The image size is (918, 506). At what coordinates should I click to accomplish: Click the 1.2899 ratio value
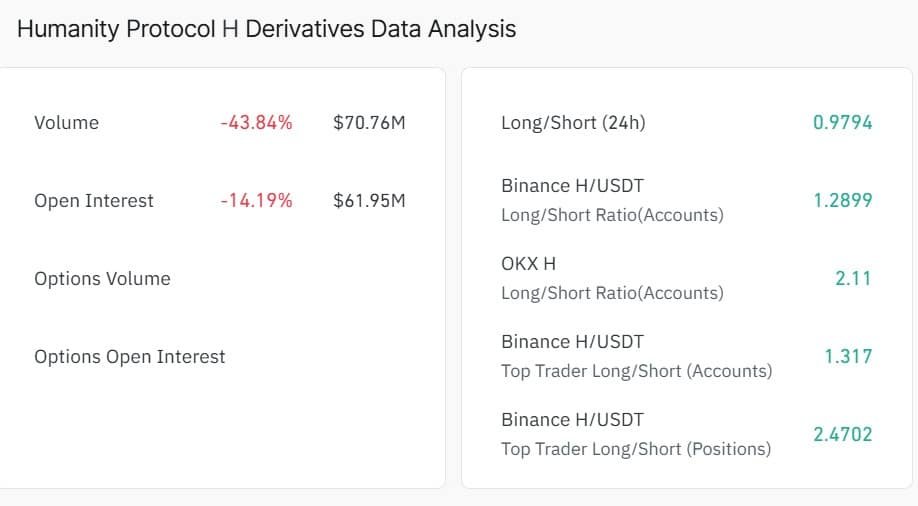(x=842, y=200)
